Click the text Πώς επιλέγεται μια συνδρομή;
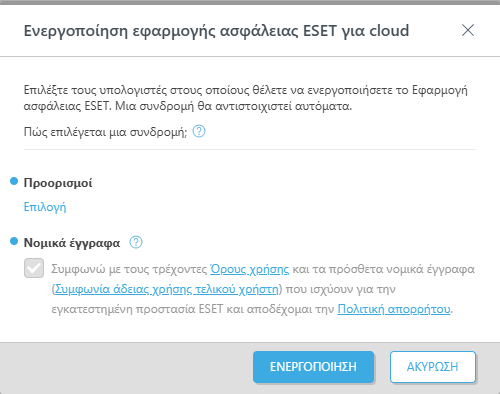The width and height of the screenshot is (500, 394). coord(105,132)
